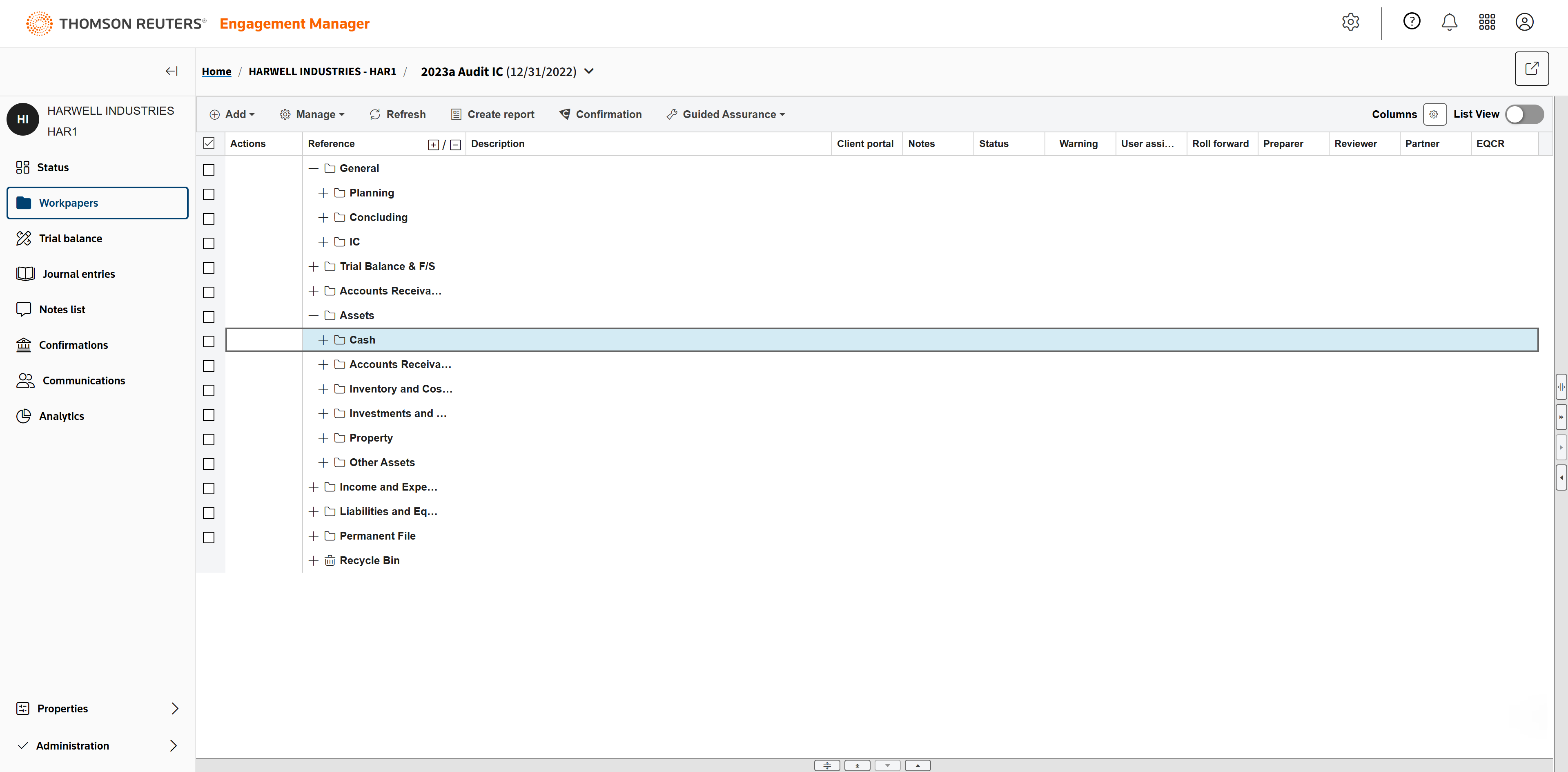This screenshot has height=772, width=1568.
Task: Open the Add dropdown menu
Action: click(232, 114)
